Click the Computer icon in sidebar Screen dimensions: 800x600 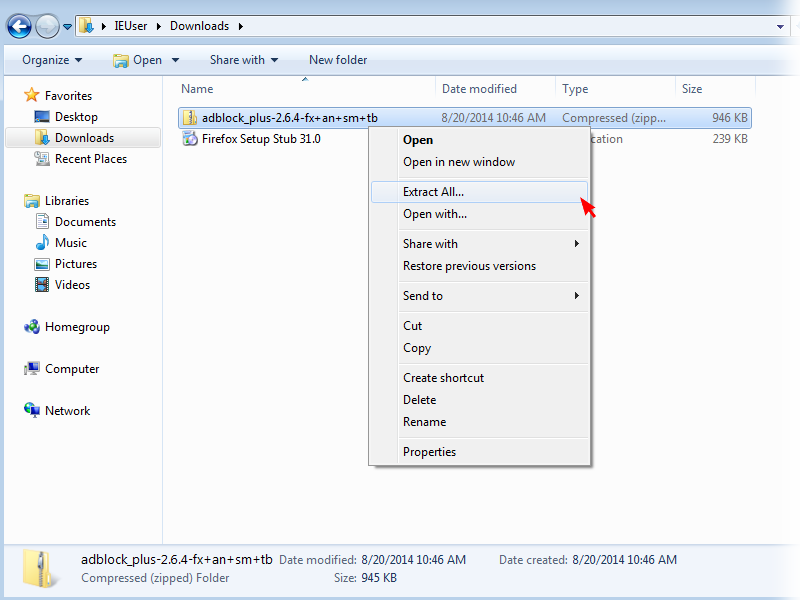[32, 368]
